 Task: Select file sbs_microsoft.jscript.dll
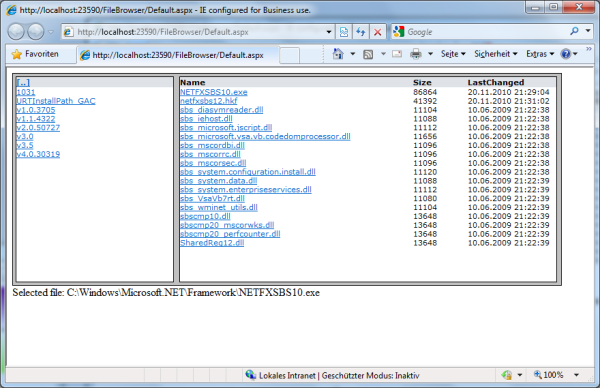click(x=226, y=127)
